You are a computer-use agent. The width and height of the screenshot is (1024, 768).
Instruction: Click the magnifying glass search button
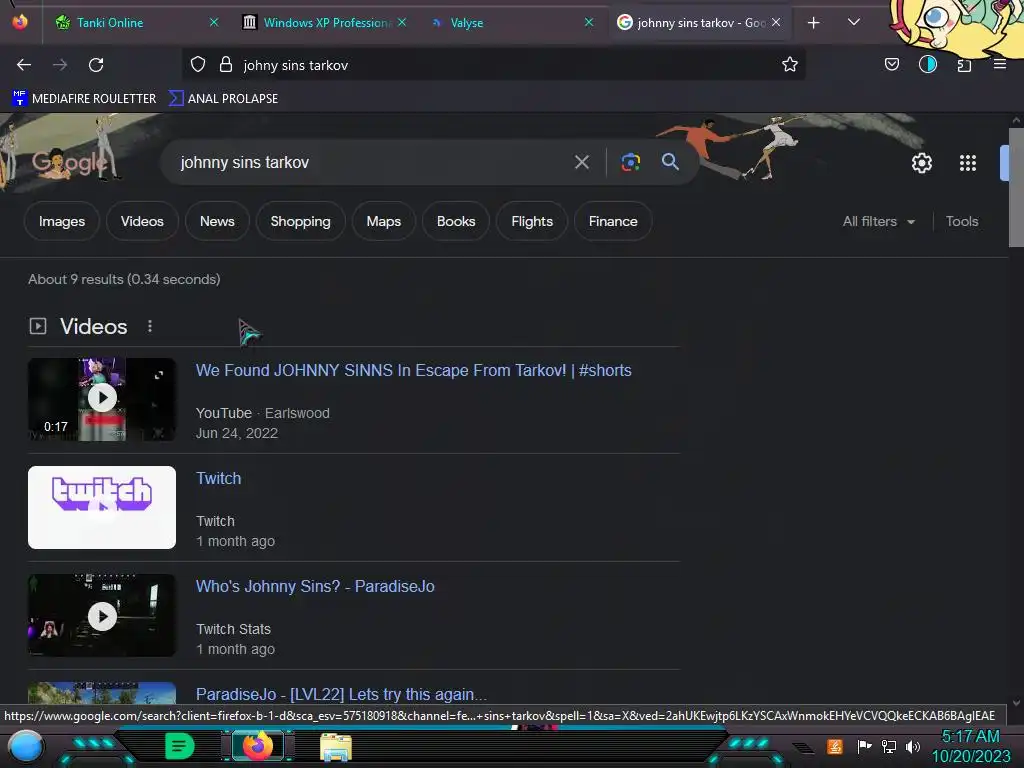(x=670, y=161)
